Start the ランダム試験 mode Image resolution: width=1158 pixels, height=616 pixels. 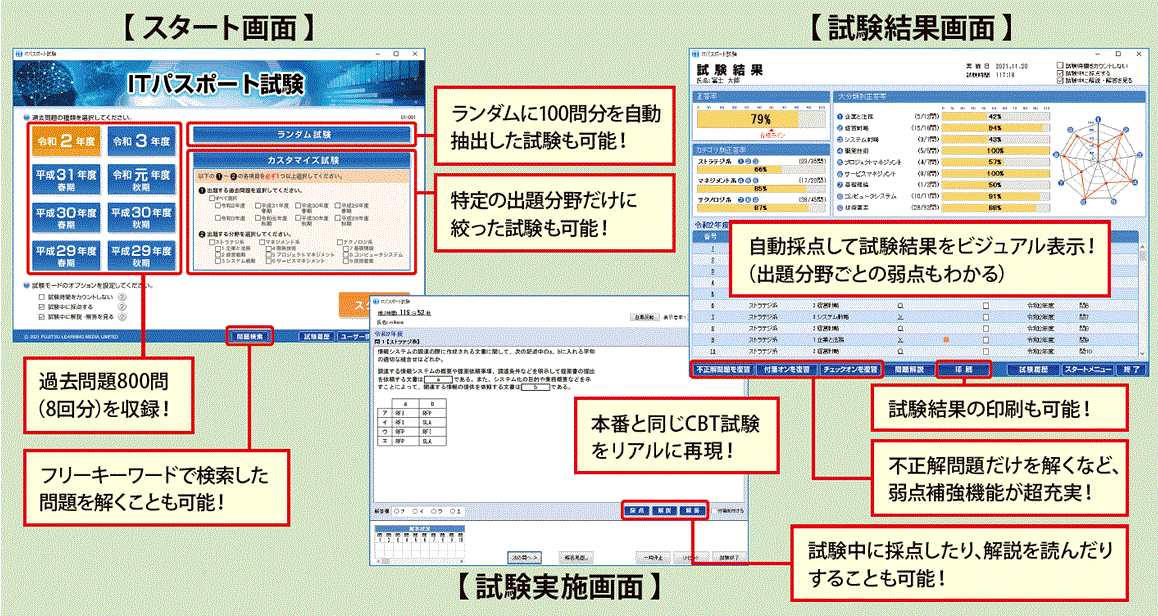click(304, 135)
